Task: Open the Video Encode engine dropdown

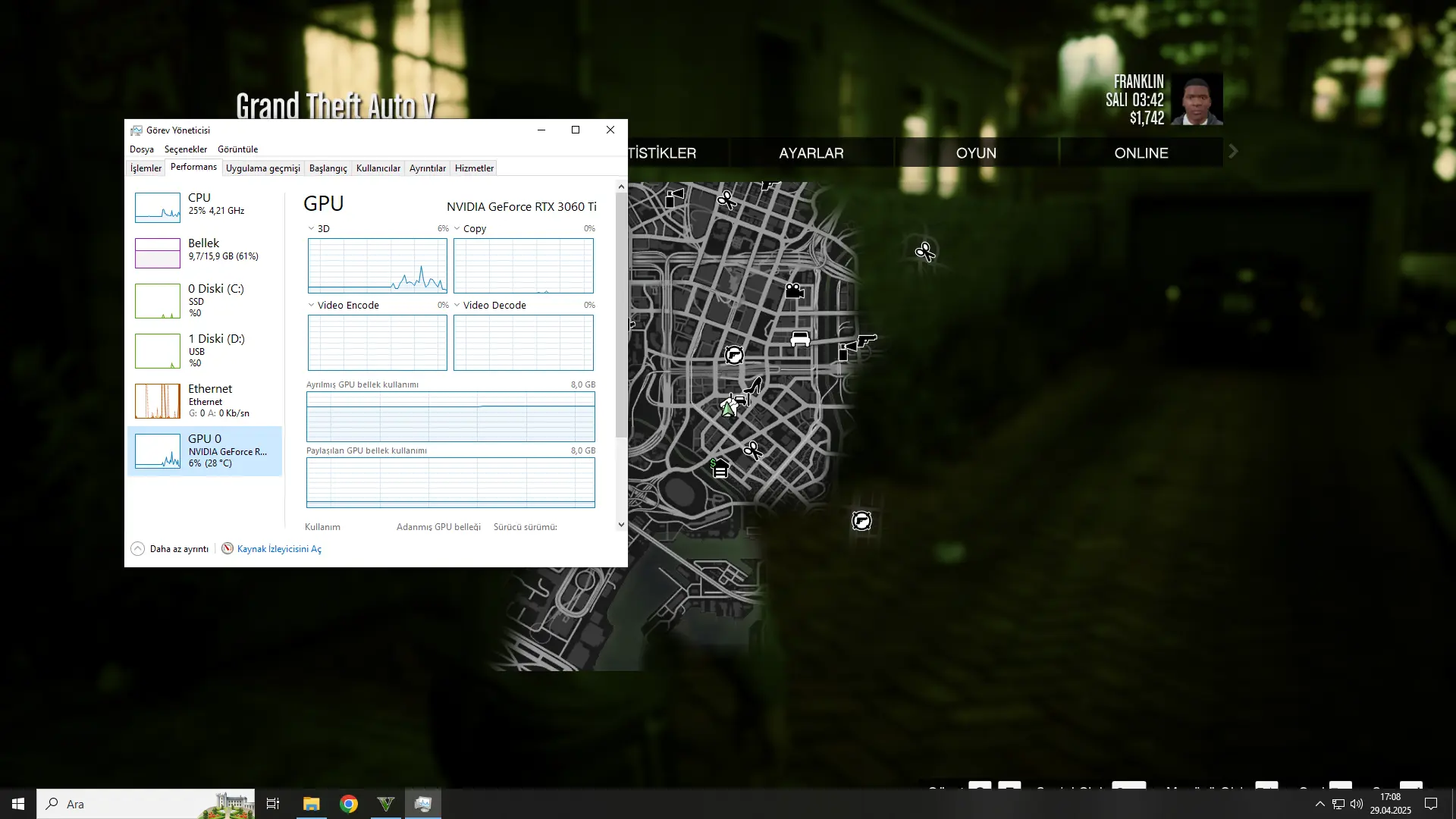Action: (x=311, y=305)
